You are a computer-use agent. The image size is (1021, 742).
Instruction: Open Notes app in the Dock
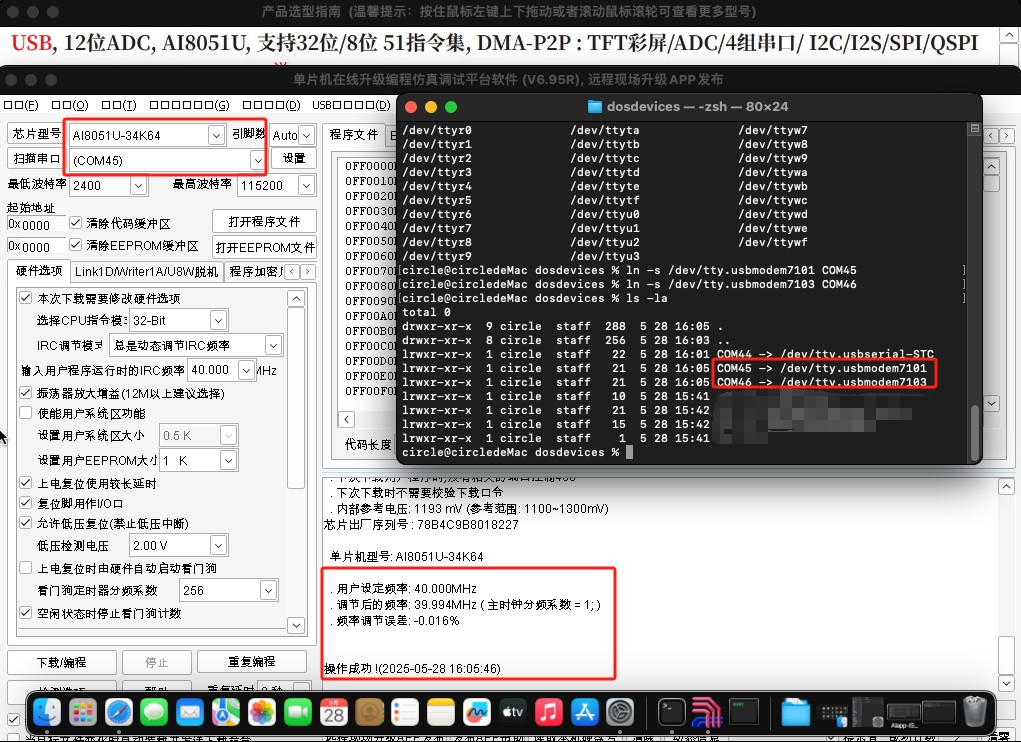pos(441,712)
